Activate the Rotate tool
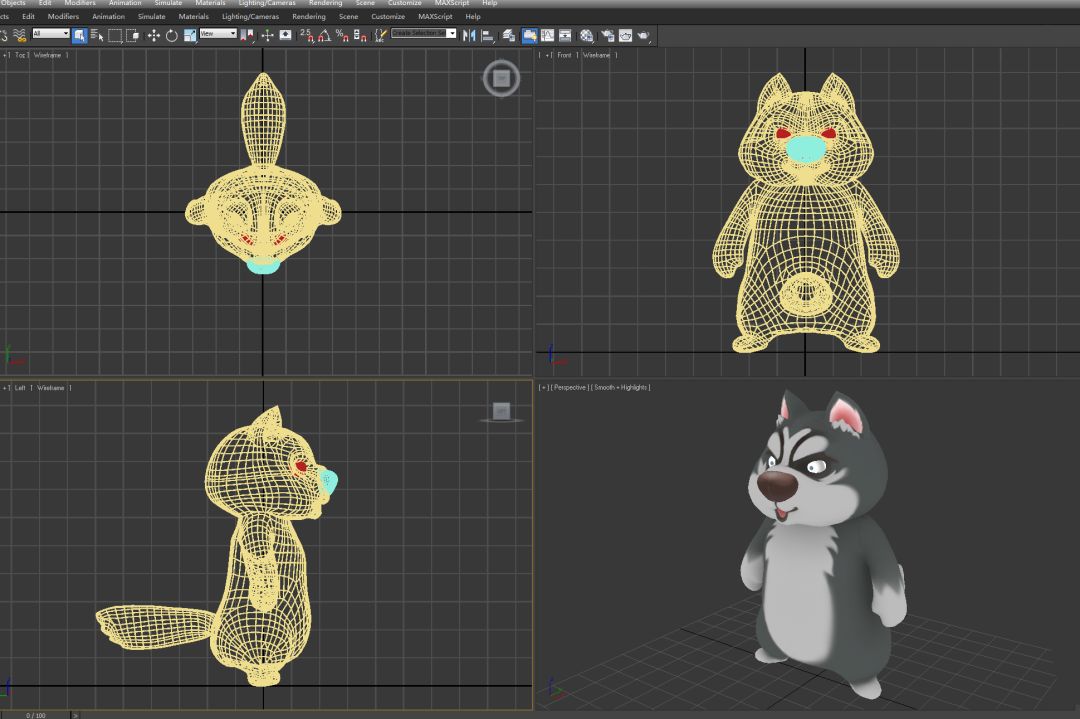Screen dimensions: 1080x719 pos(171,35)
